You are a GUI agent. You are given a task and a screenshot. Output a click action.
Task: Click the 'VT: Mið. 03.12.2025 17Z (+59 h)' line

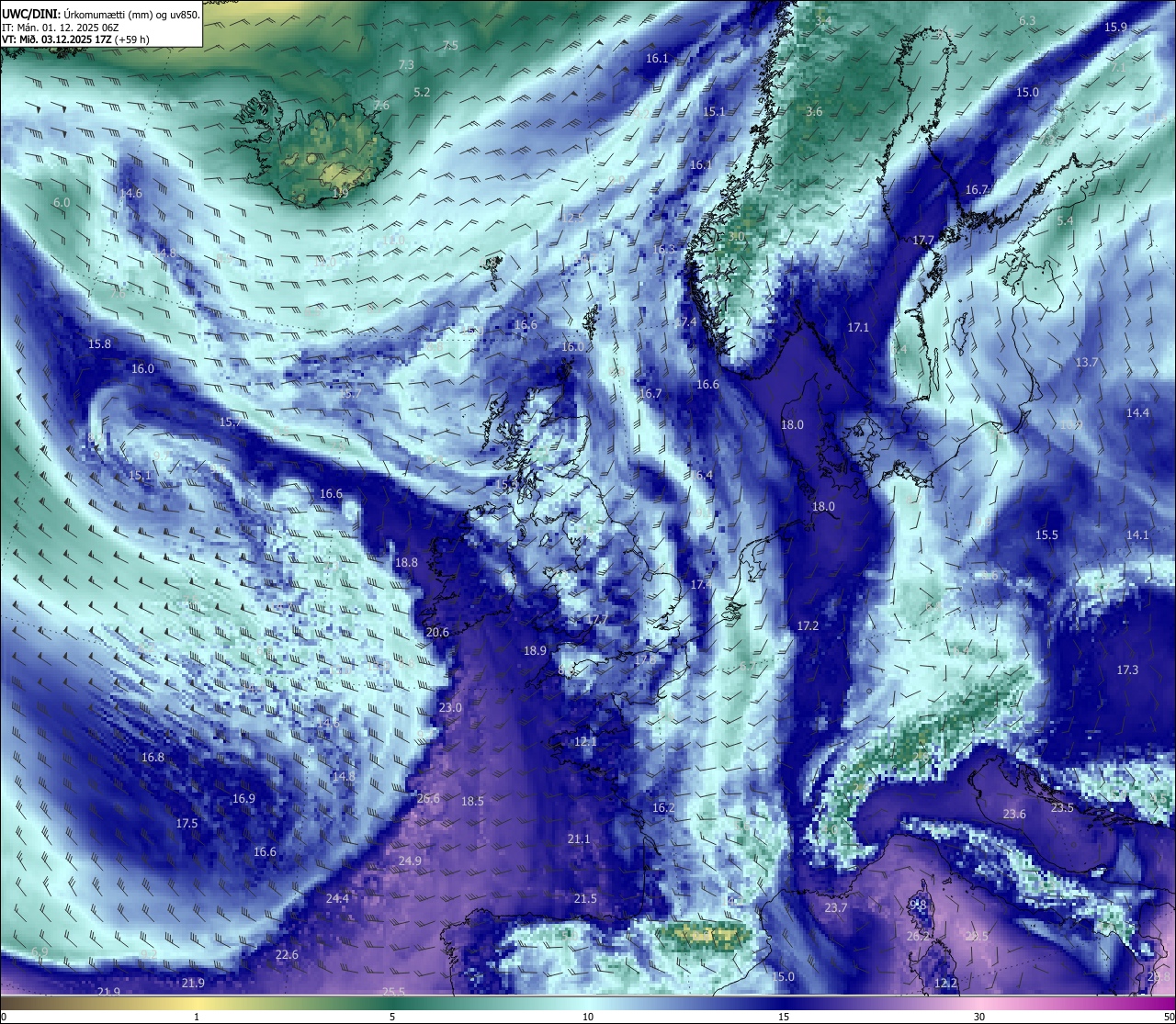75,39
